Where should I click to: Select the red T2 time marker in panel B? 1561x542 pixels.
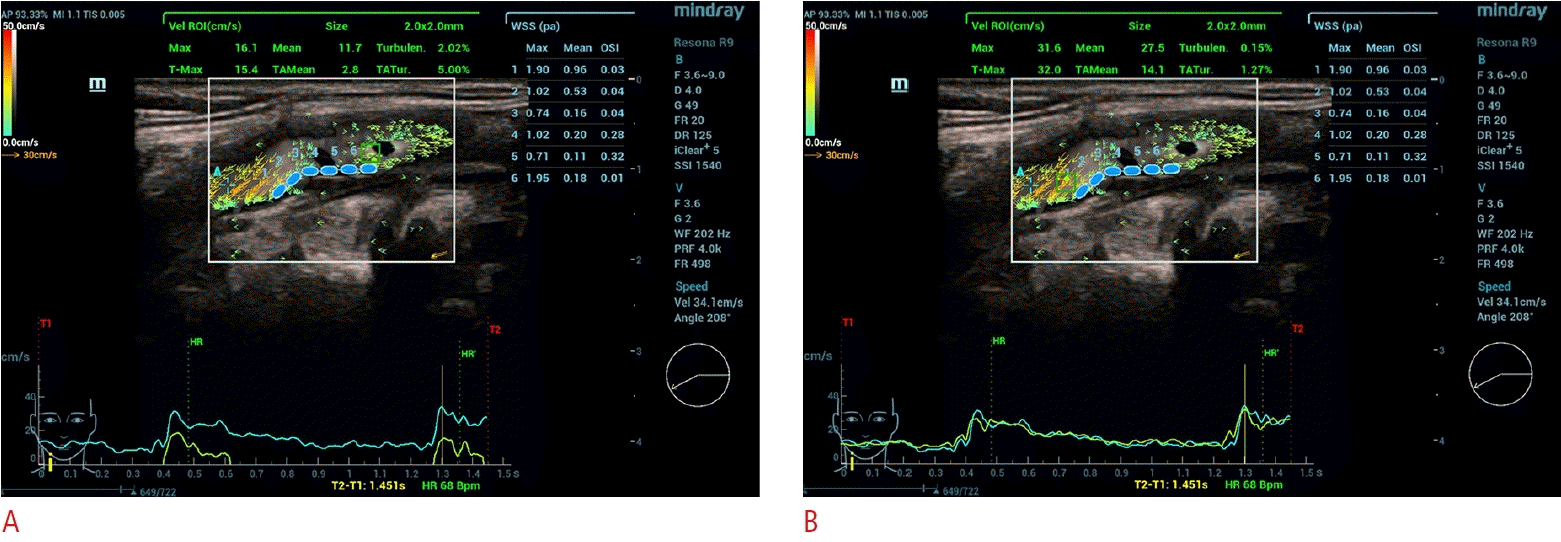click(x=1297, y=329)
